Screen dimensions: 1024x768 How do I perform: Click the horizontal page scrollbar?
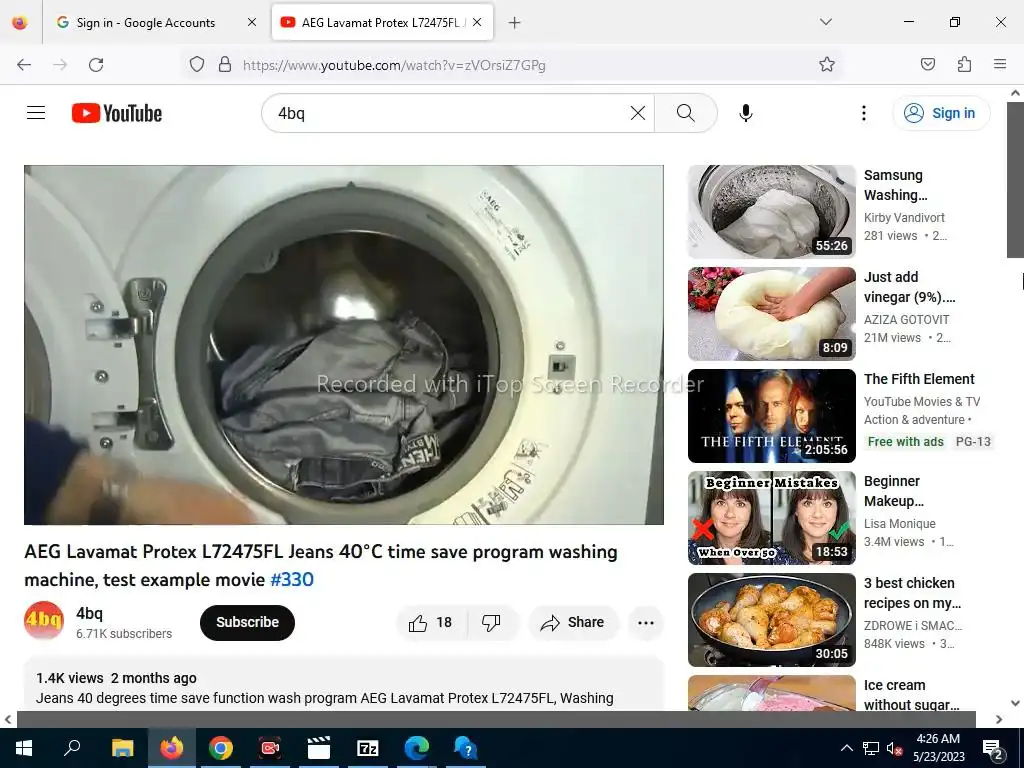pyautogui.click(x=496, y=719)
